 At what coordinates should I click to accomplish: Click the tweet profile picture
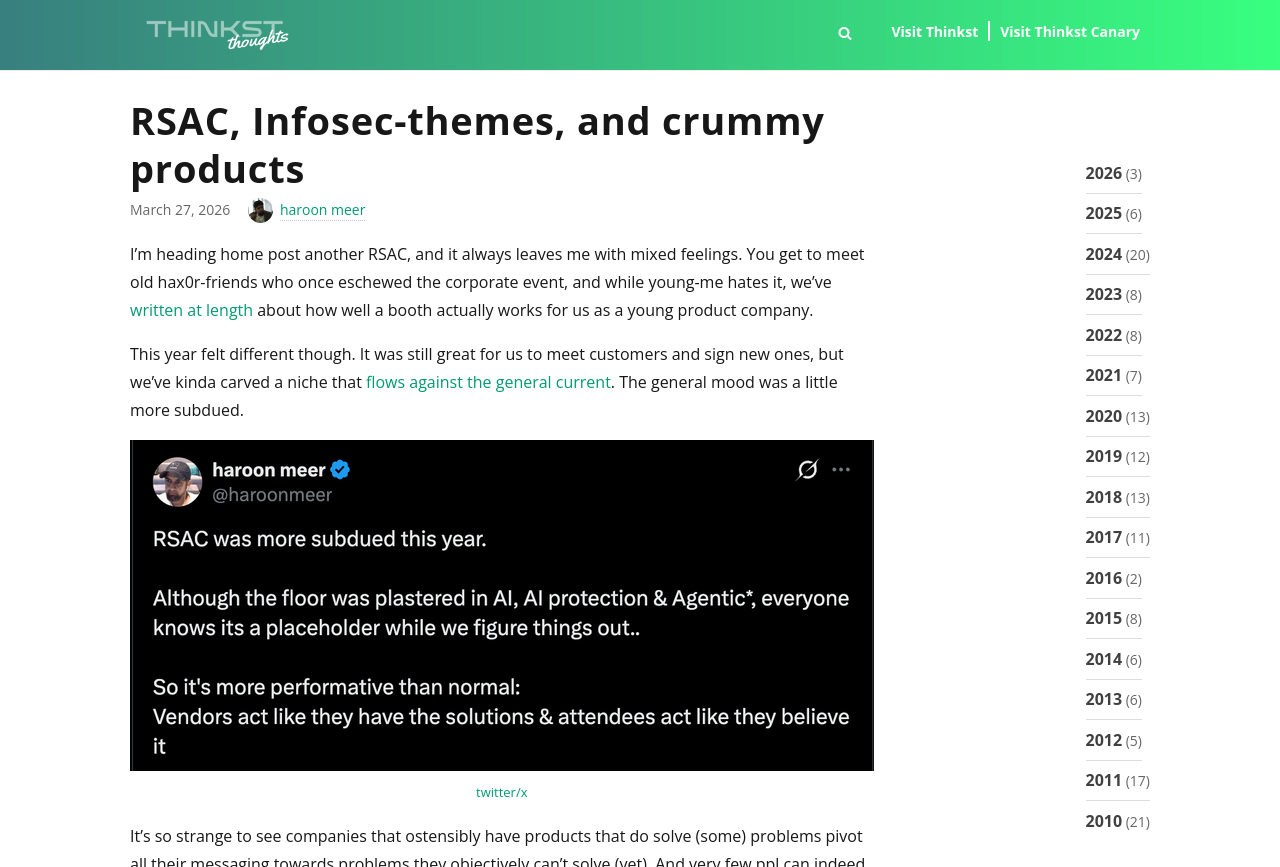click(x=177, y=482)
